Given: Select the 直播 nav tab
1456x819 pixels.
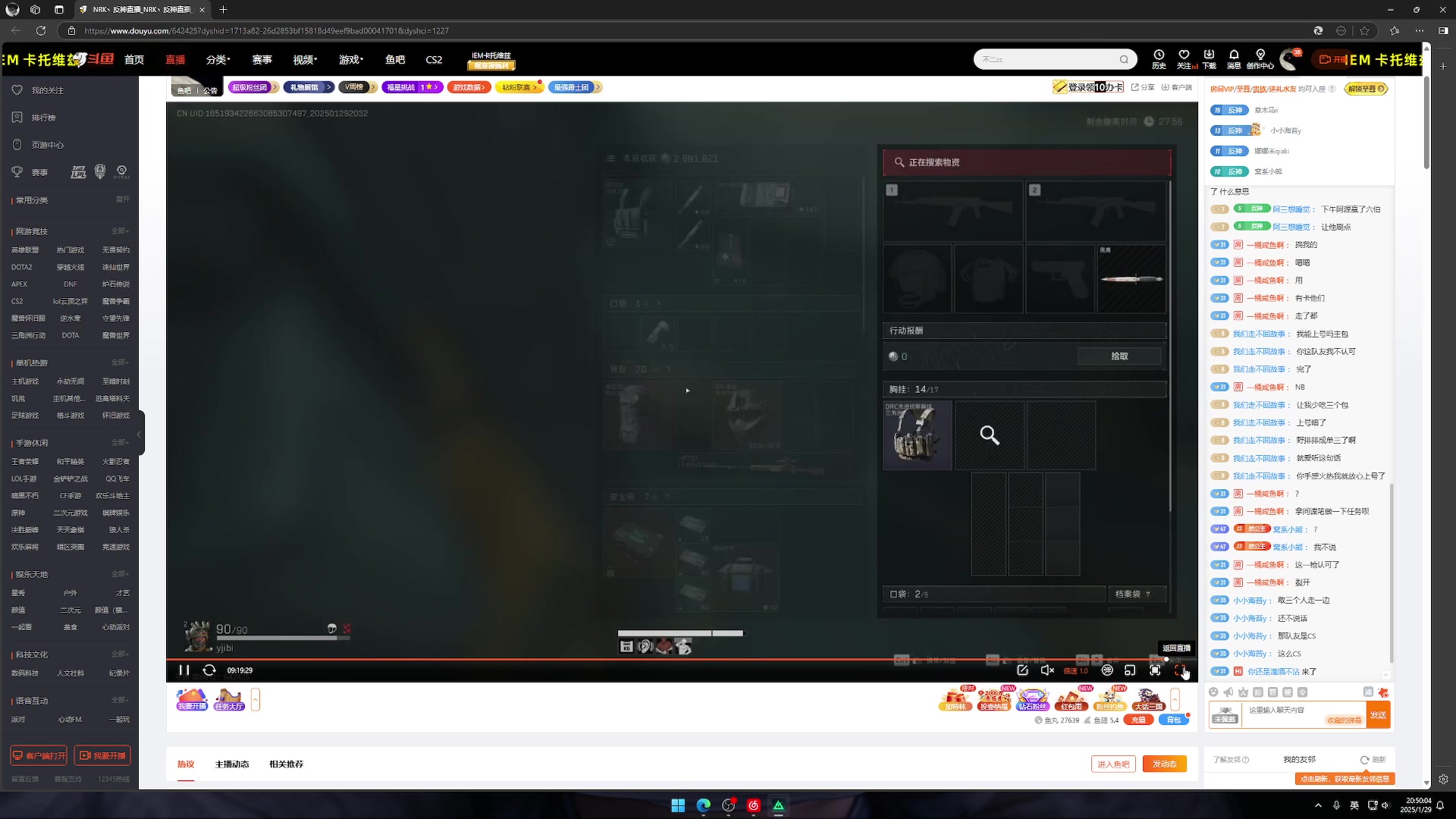Looking at the screenshot, I should click(x=175, y=59).
